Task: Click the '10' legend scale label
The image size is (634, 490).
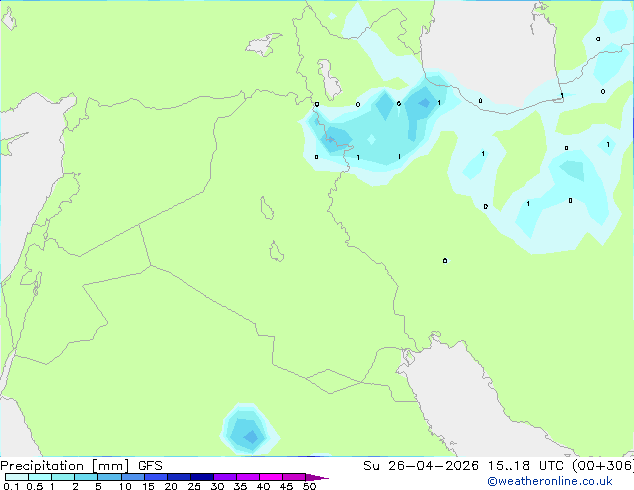Action: [125, 486]
